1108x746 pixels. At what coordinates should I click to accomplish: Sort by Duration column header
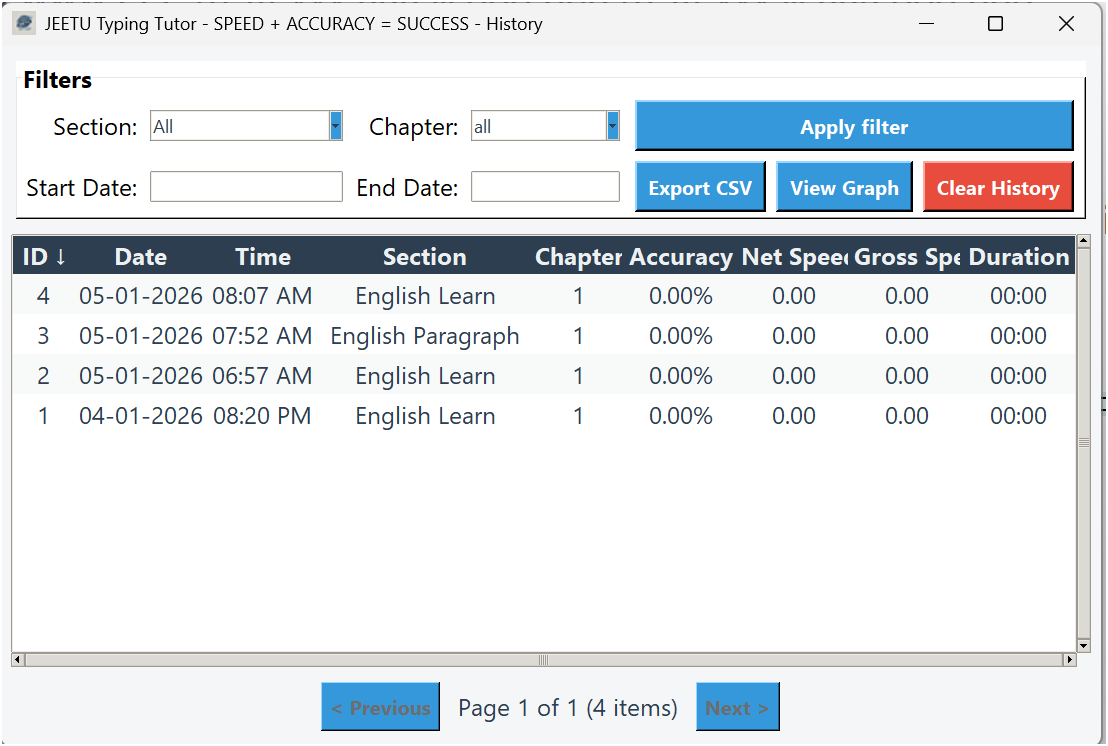point(1018,257)
